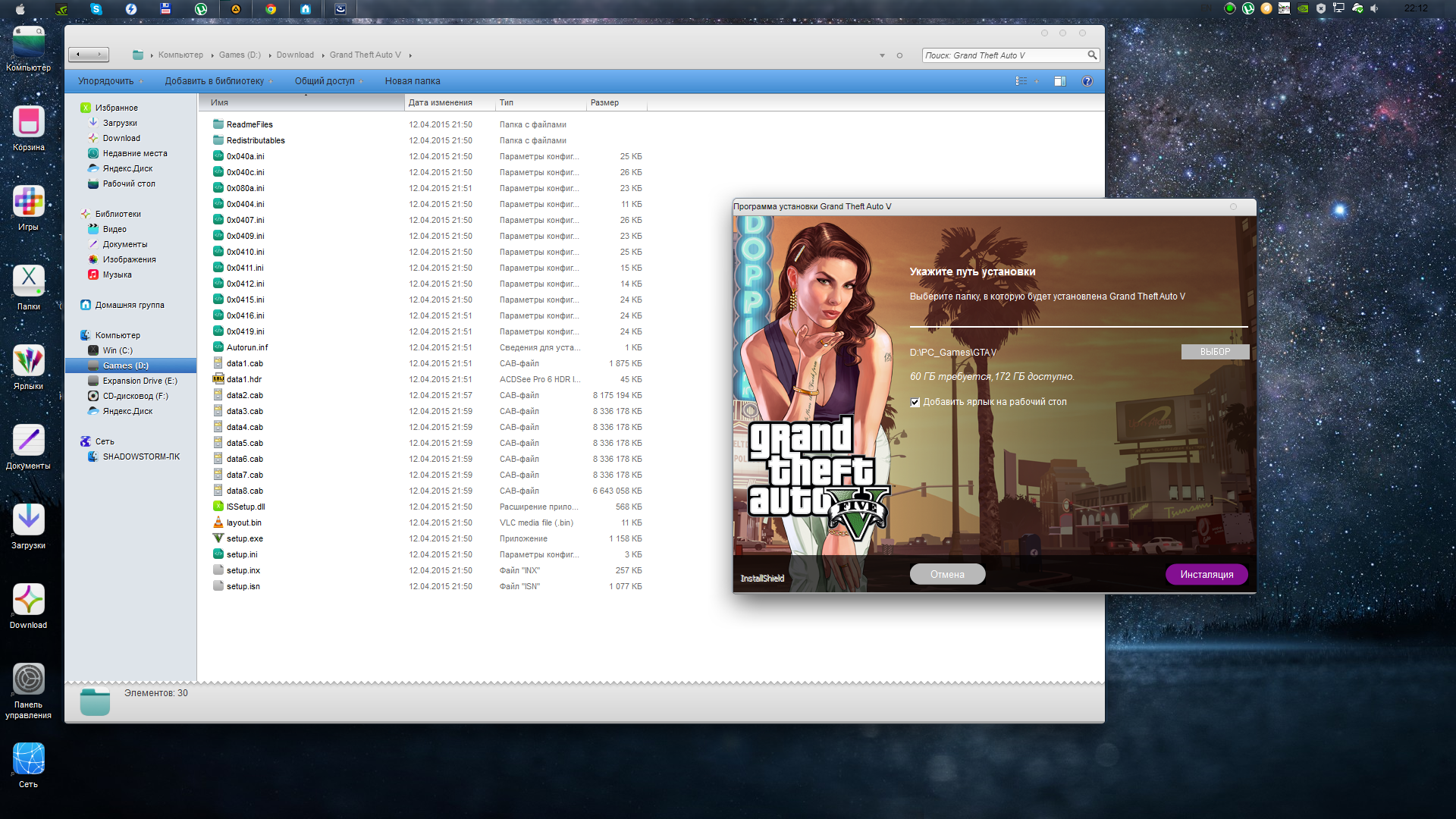Click the D:\PC_Games\GTAV install path text
Screen dimensions: 1456x819
tap(953, 353)
